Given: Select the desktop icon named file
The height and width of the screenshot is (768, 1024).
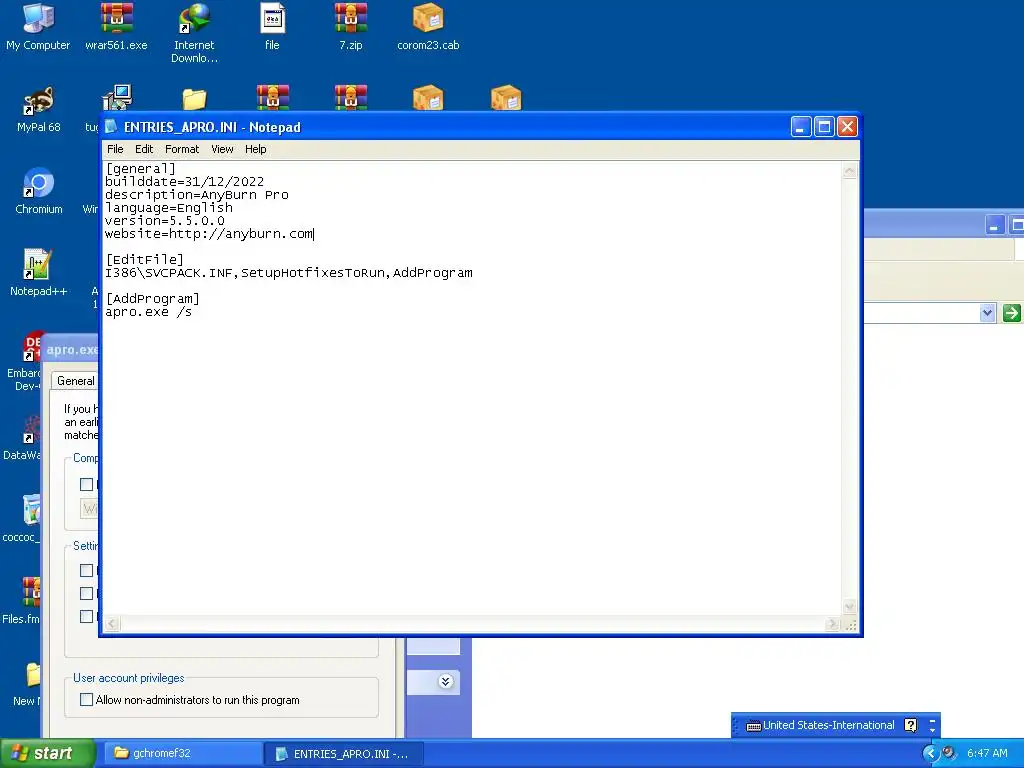Looking at the screenshot, I should click(272, 27).
